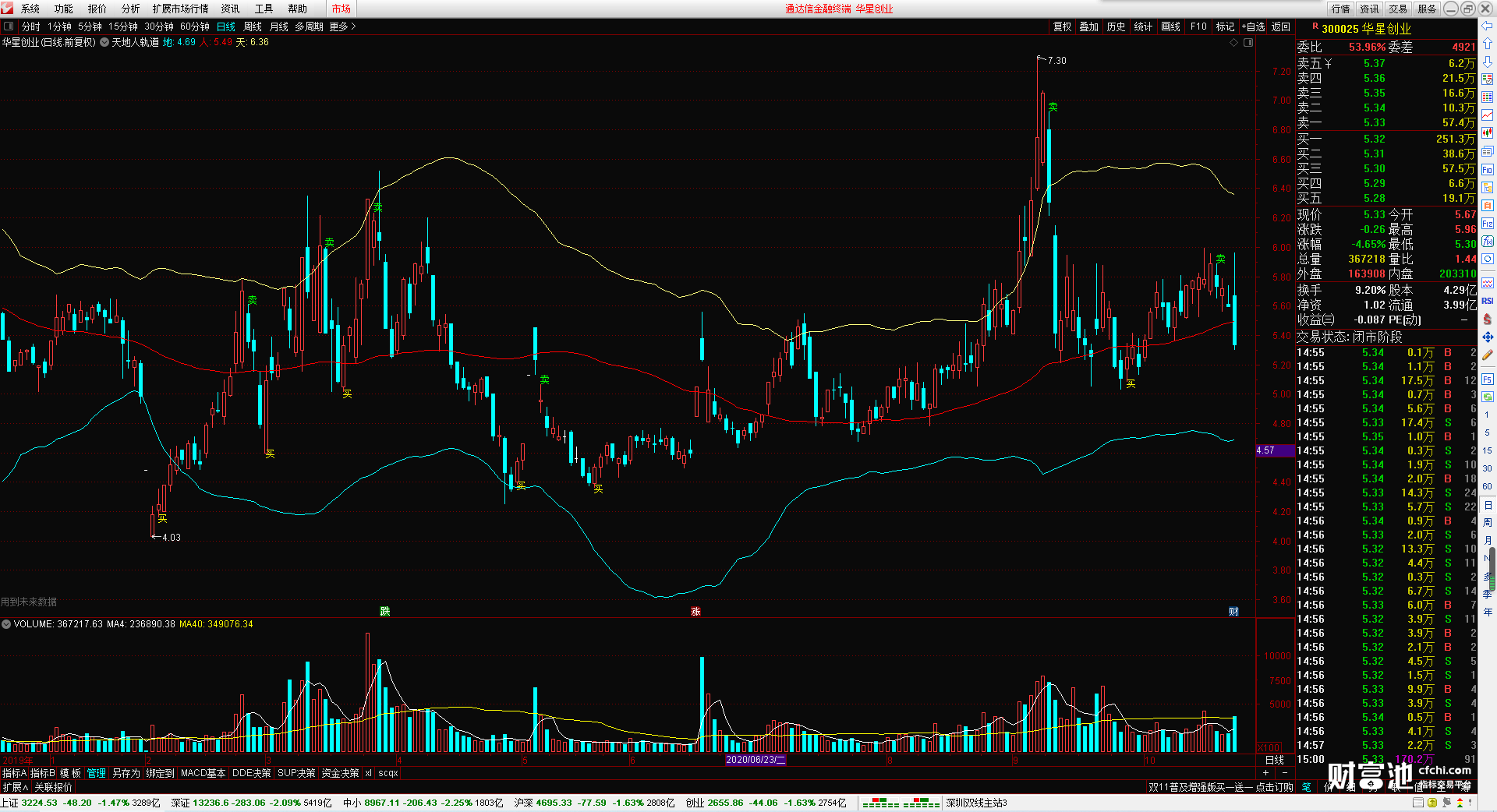Click the F10 sidebar icon

1488,169
